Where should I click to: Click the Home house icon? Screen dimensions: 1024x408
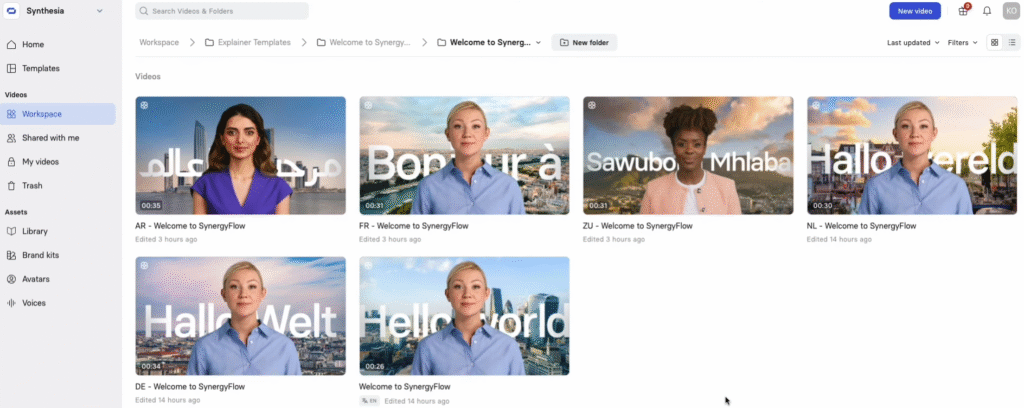coord(11,44)
